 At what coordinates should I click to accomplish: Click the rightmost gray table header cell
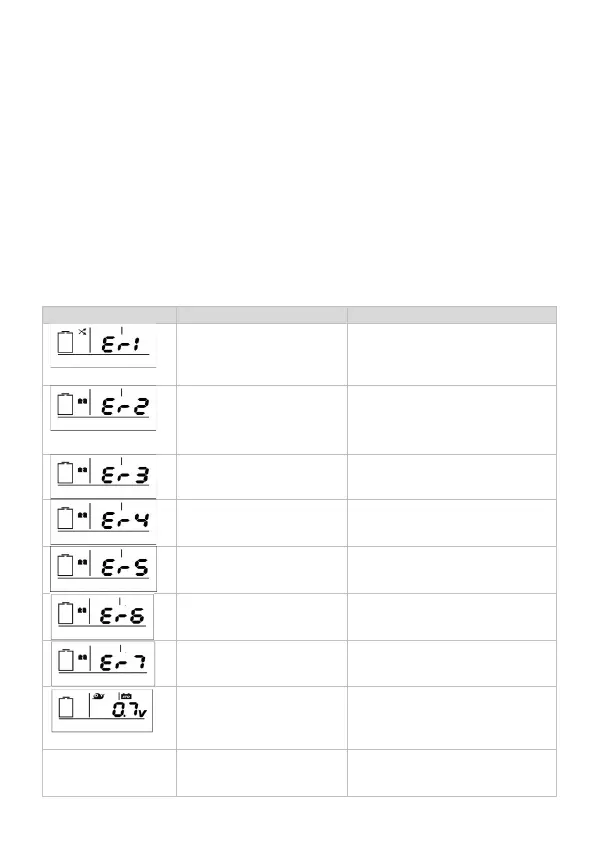[451, 314]
